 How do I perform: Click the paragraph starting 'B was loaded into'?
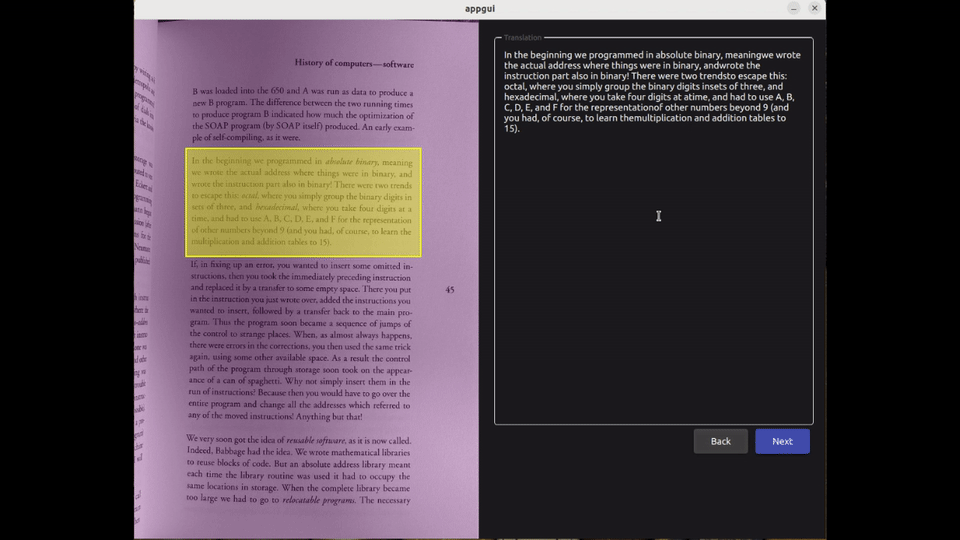point(302,115)
